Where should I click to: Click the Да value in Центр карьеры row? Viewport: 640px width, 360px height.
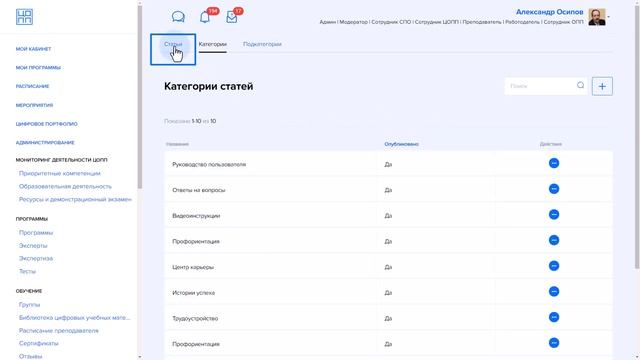(388, 267)
